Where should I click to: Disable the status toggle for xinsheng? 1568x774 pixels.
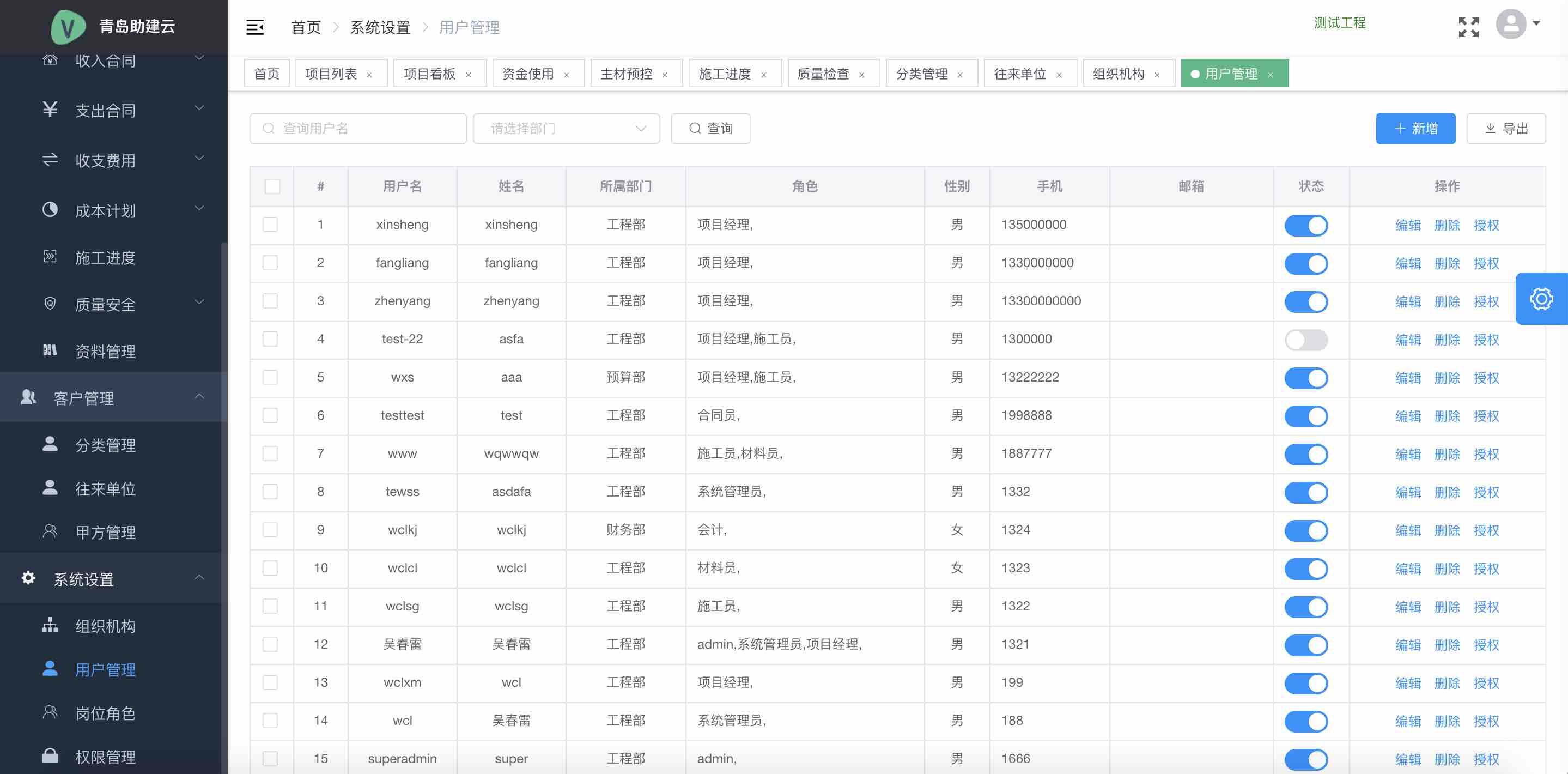[x=1305, y=225]
